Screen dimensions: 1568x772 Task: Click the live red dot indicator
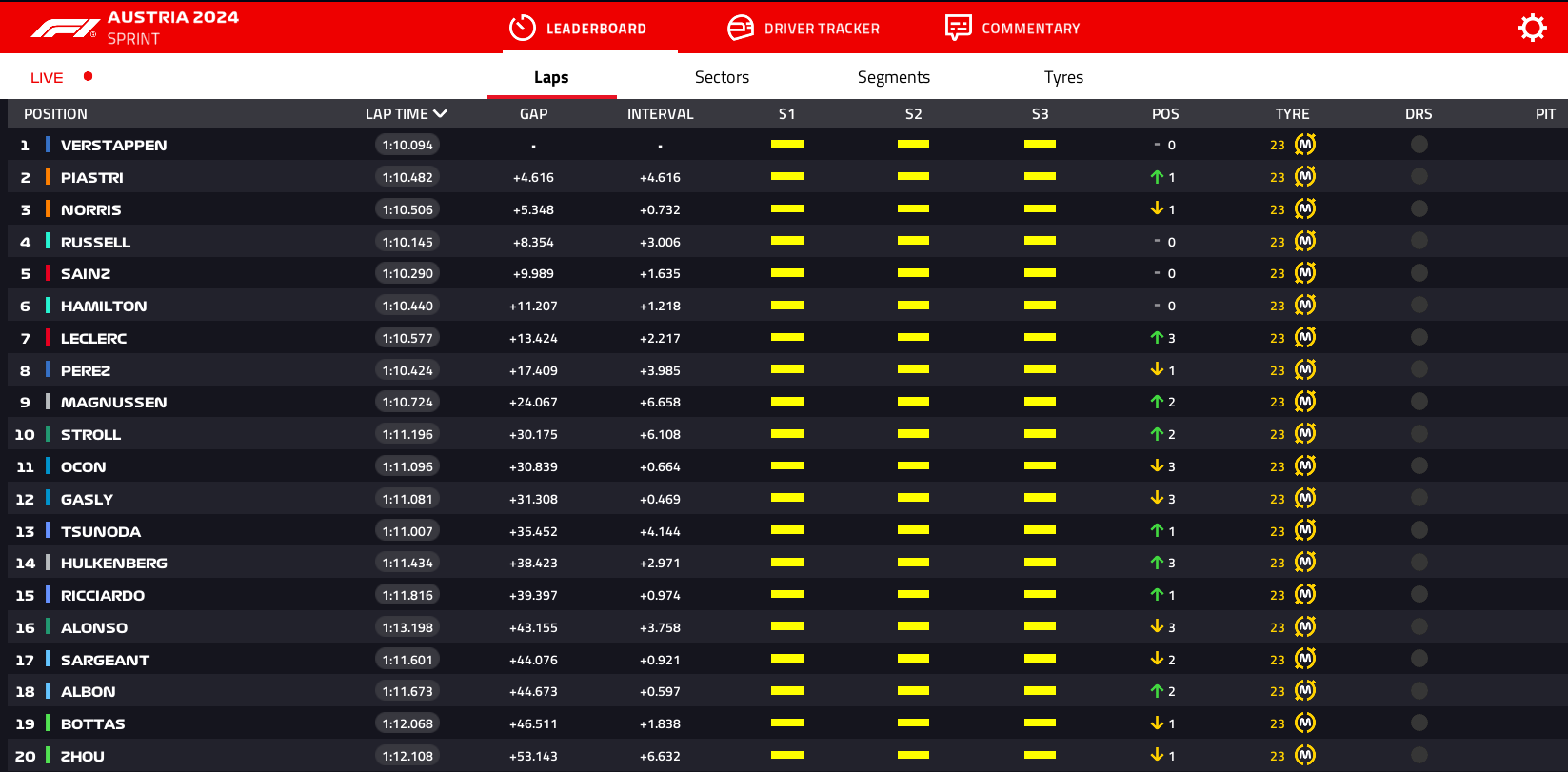[x=88, y=76]
